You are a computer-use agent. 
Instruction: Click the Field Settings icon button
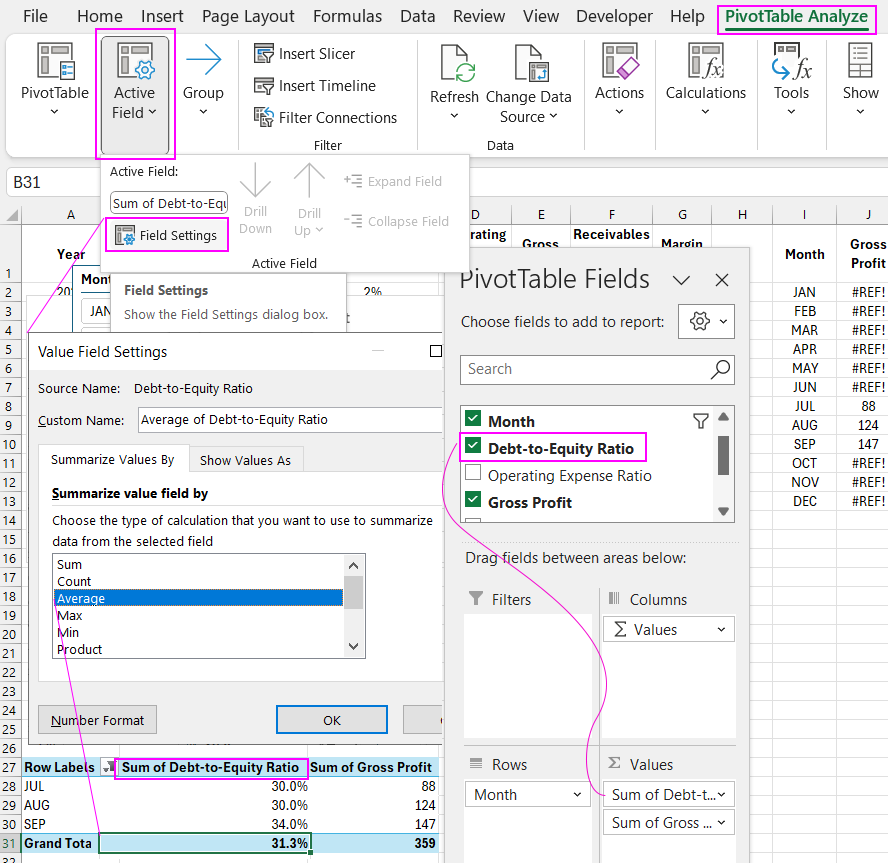[126, 235]
